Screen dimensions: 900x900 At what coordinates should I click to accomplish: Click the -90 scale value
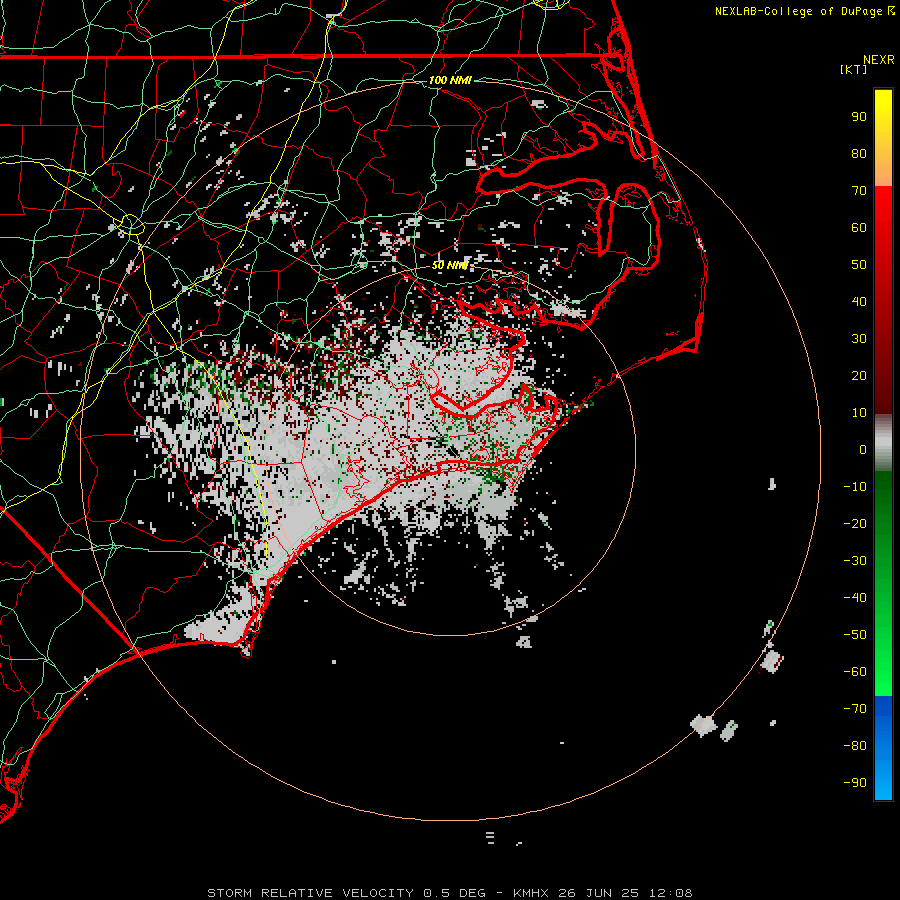click(855, 783)
